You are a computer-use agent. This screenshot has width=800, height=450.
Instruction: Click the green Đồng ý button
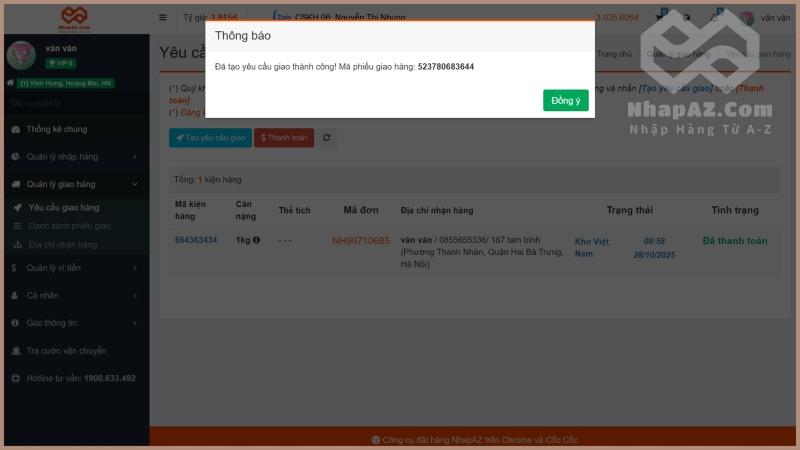[565, 100]
